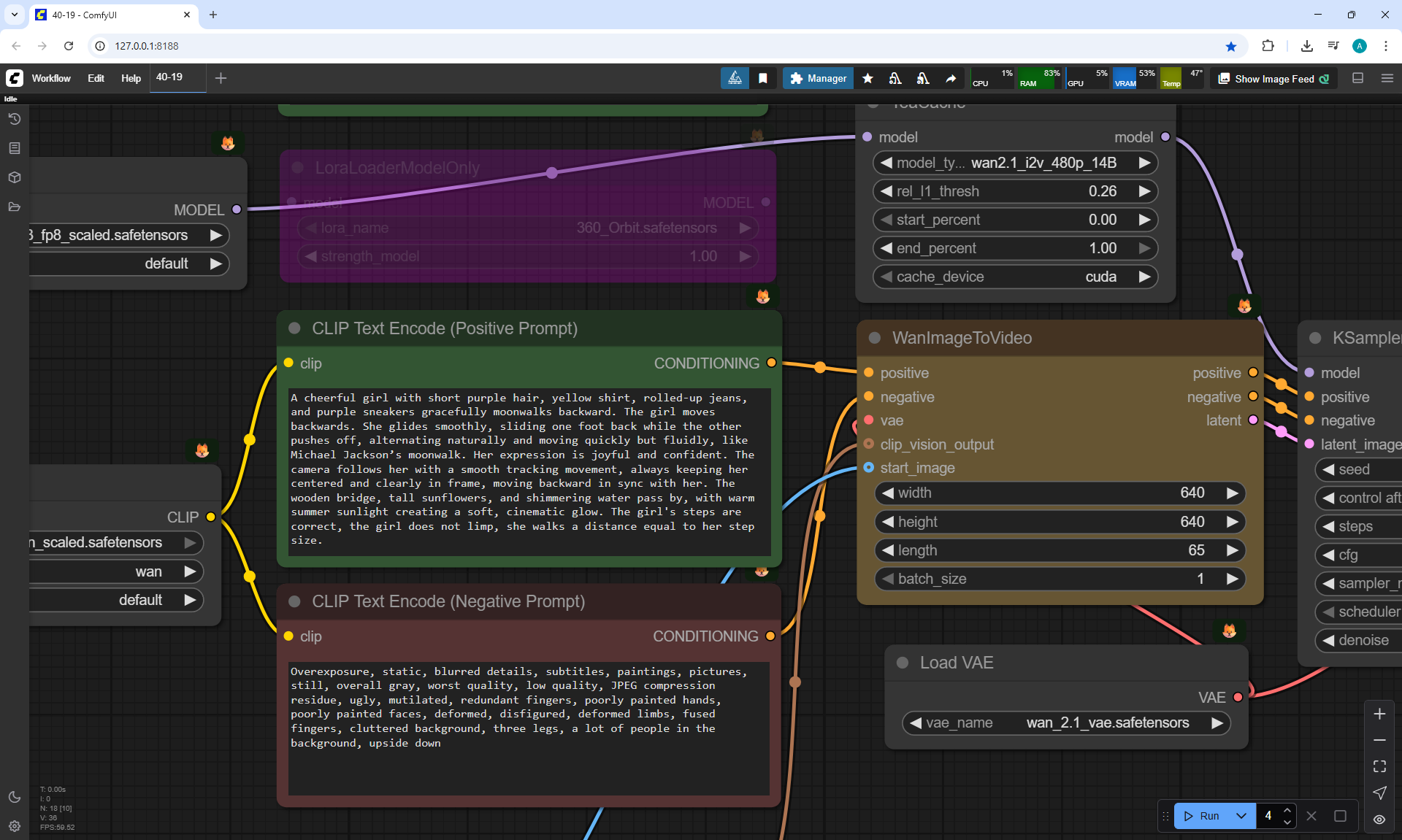Click the bookmark icon in top toolbar
This screenshot has width=1402, height=840.
[763, 78]
